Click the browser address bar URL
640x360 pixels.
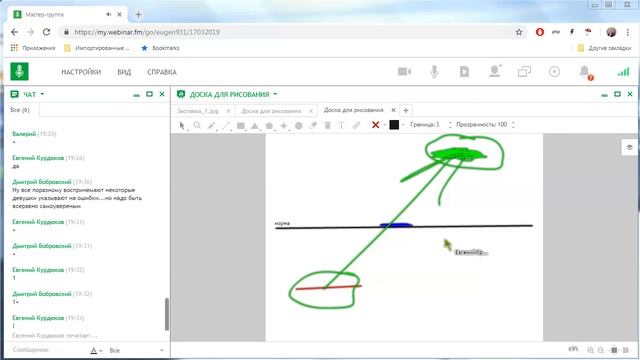147,32
